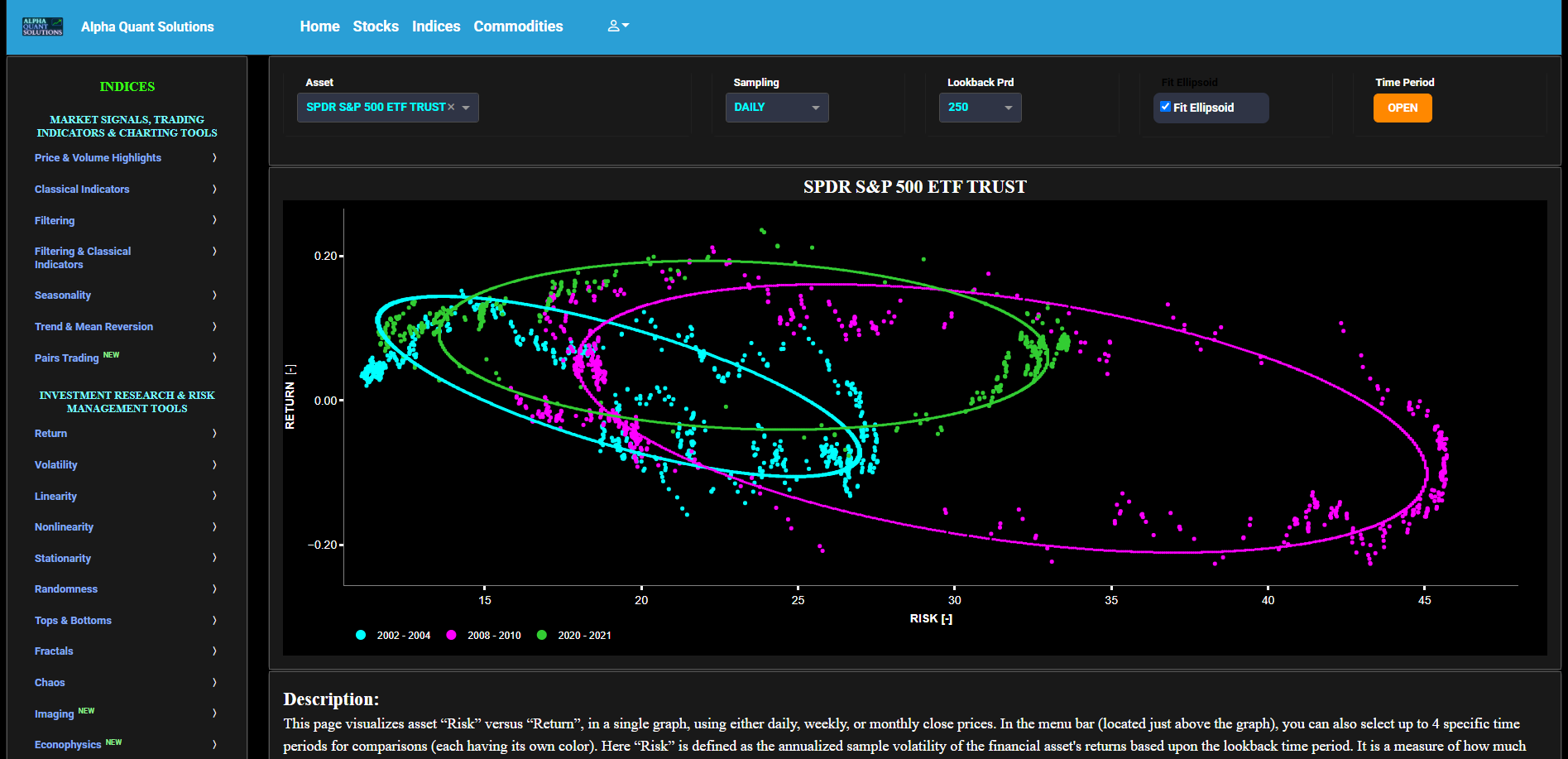Go to the Home menu item
Screen dimensions: 1568x759
(319, 26)
